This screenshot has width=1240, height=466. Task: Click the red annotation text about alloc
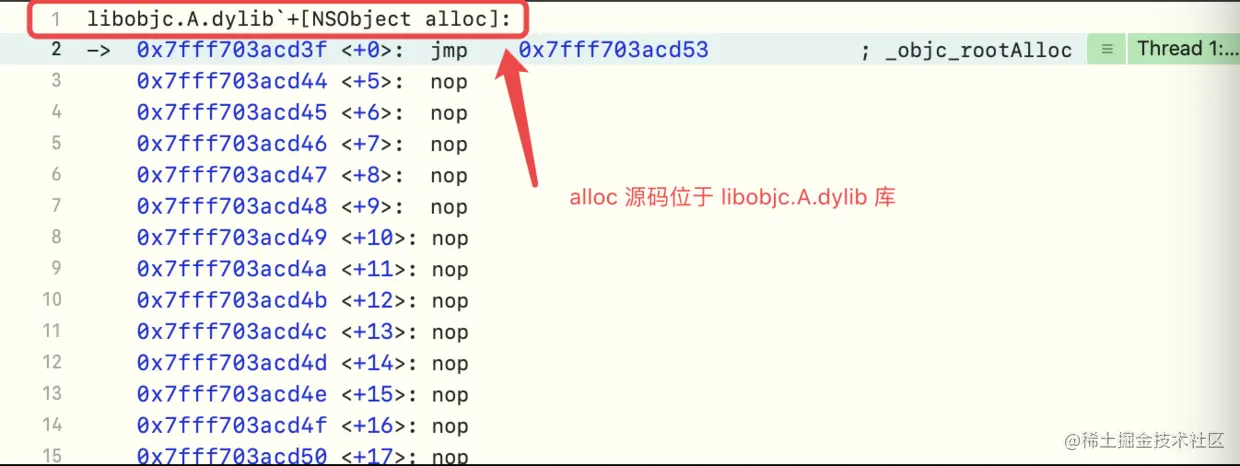[732, 198]
